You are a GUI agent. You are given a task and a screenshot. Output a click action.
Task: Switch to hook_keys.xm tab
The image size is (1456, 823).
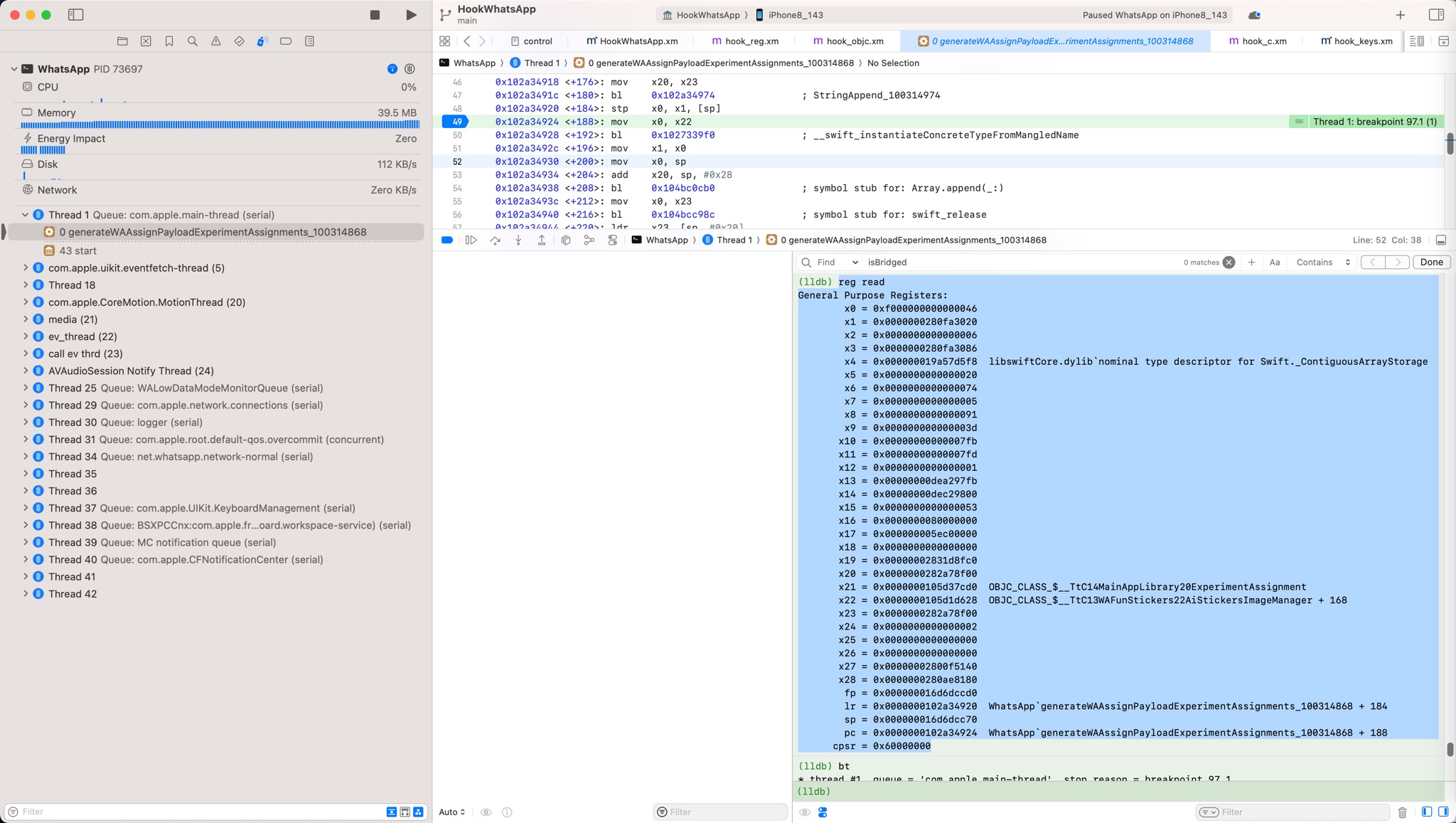tap(1356, 41)
